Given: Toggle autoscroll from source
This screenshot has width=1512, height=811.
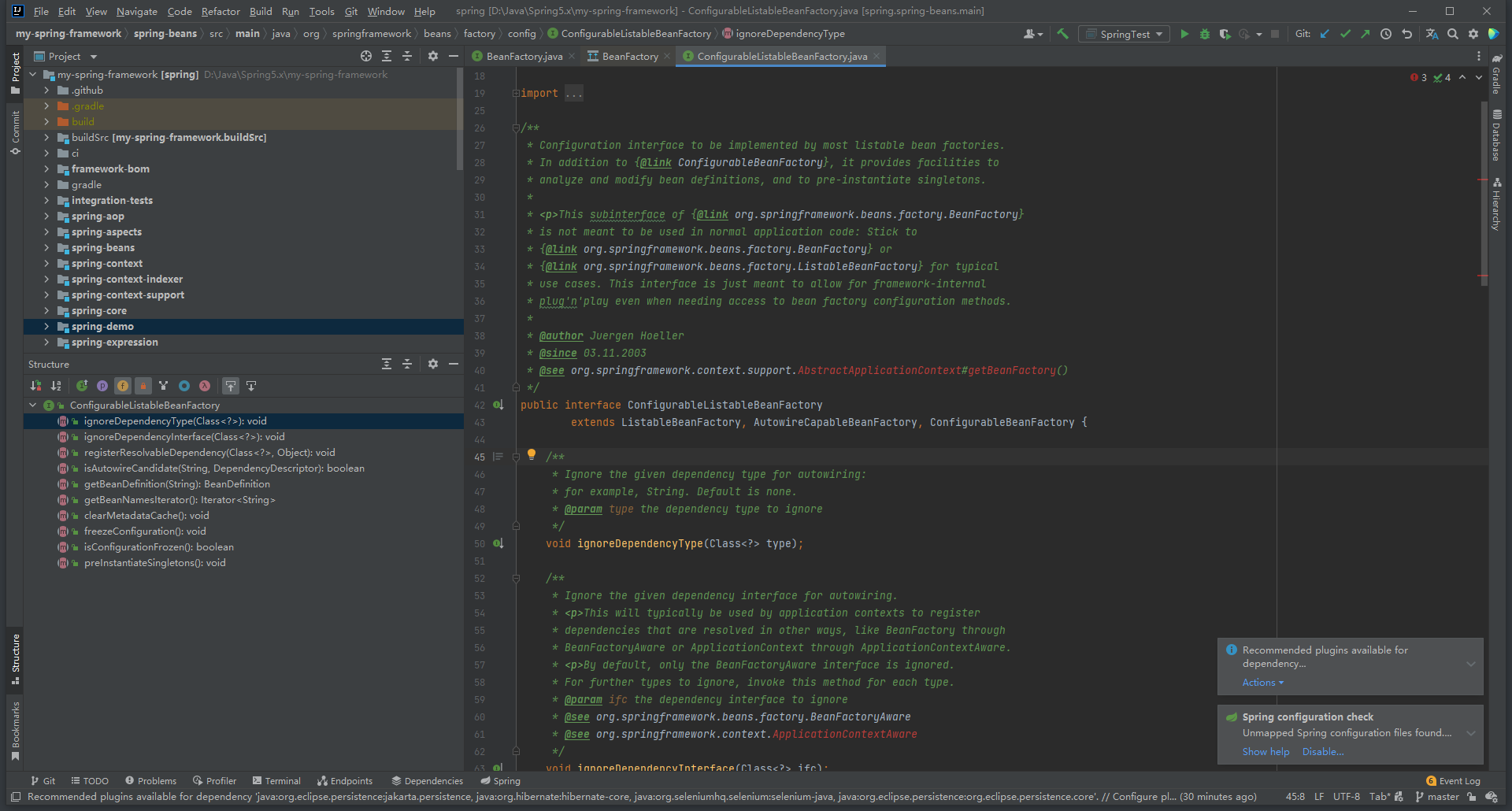Looking at the screenshot, I should tap(251, 386).
